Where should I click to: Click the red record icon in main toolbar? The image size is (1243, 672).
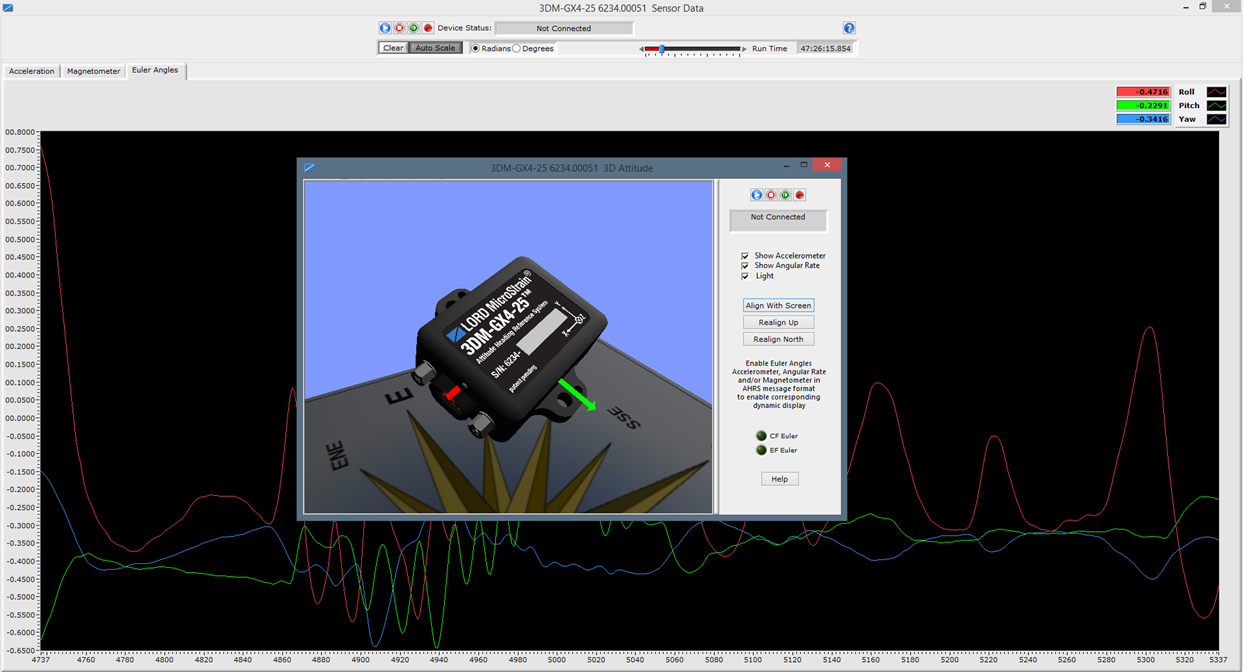[x=428, y=28]
